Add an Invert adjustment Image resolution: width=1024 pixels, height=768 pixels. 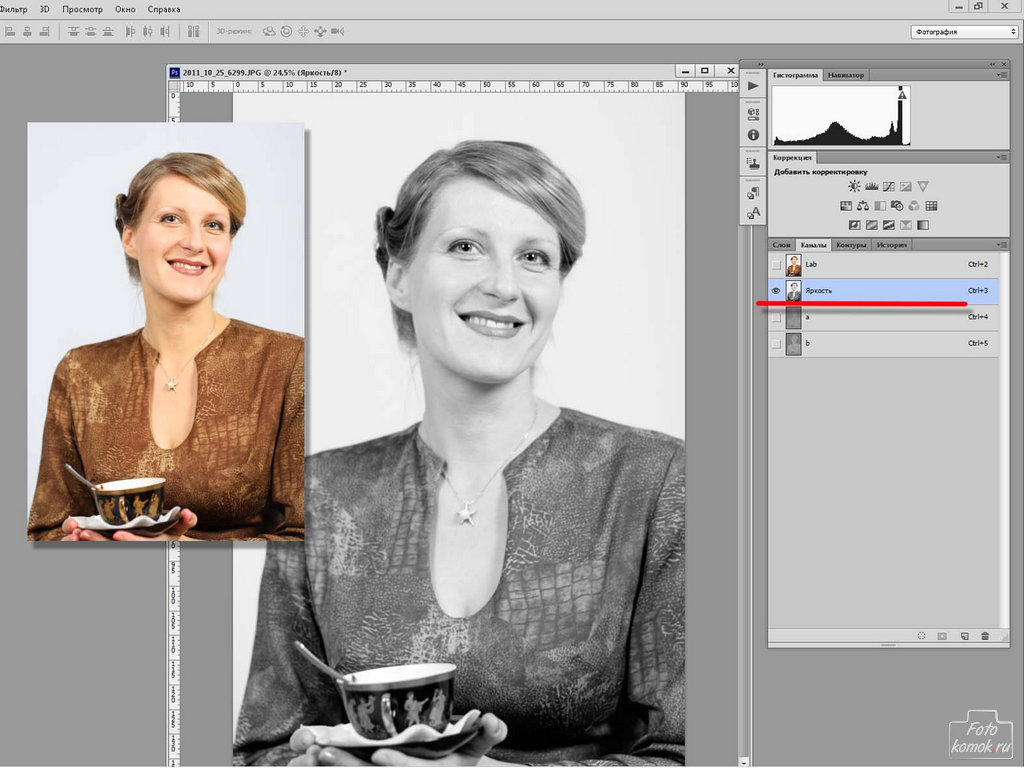pyautogui.click(x=854, y=225)
